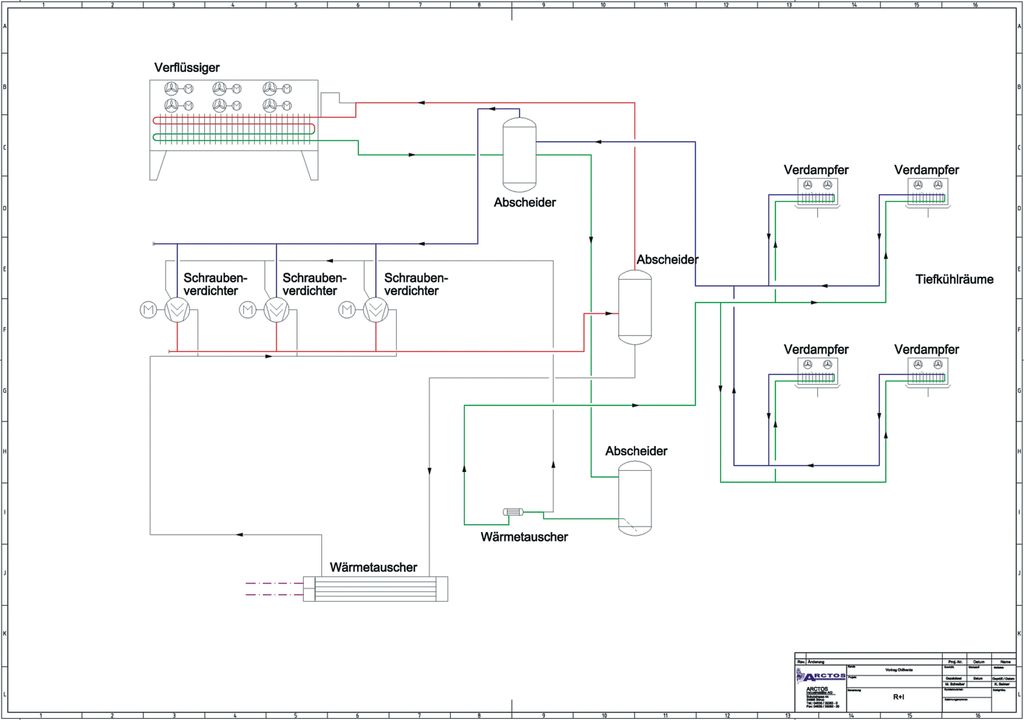Screen dimensions: 1024x720
Task: Select the middle Schraubenverdichter compressor symbol
Action: pyautogui.click(x=276, y=310)
